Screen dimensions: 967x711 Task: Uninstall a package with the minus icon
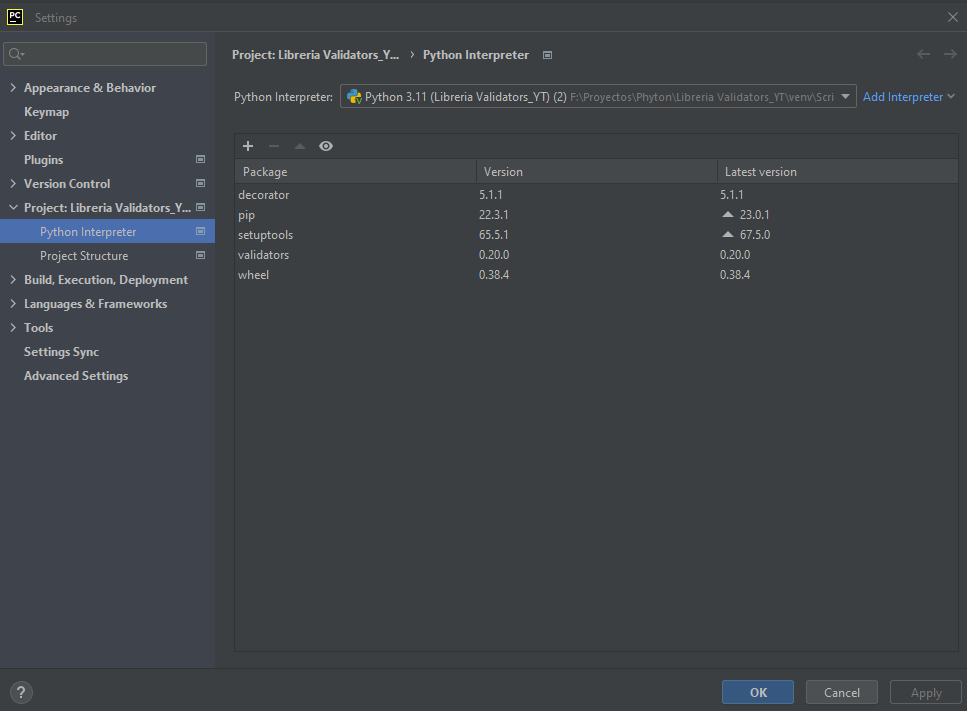[273, 146]
